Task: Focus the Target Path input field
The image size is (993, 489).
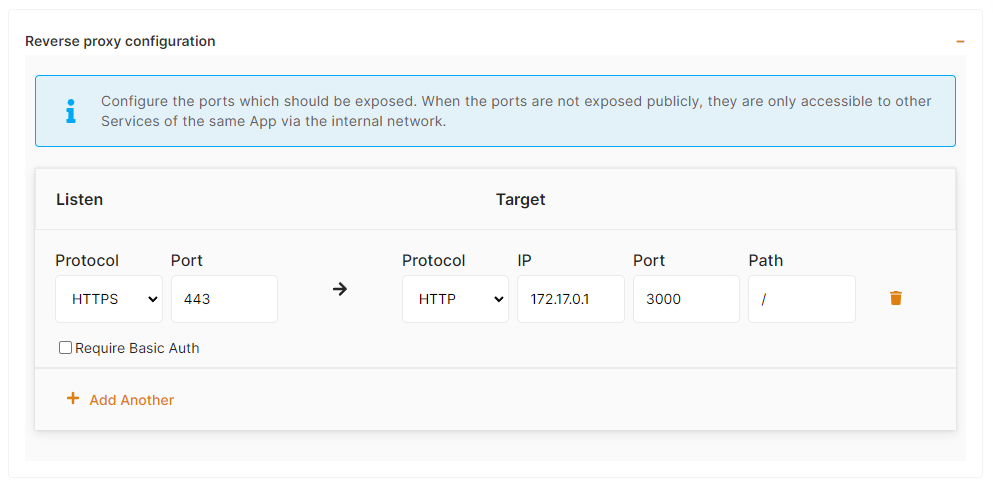Action: 801,299
